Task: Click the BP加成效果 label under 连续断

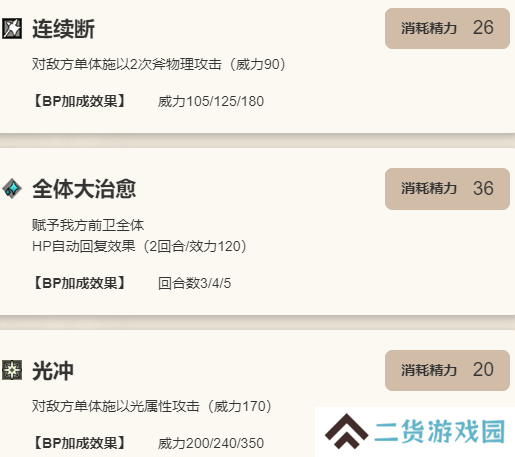Action: click(x=79, y=101)
